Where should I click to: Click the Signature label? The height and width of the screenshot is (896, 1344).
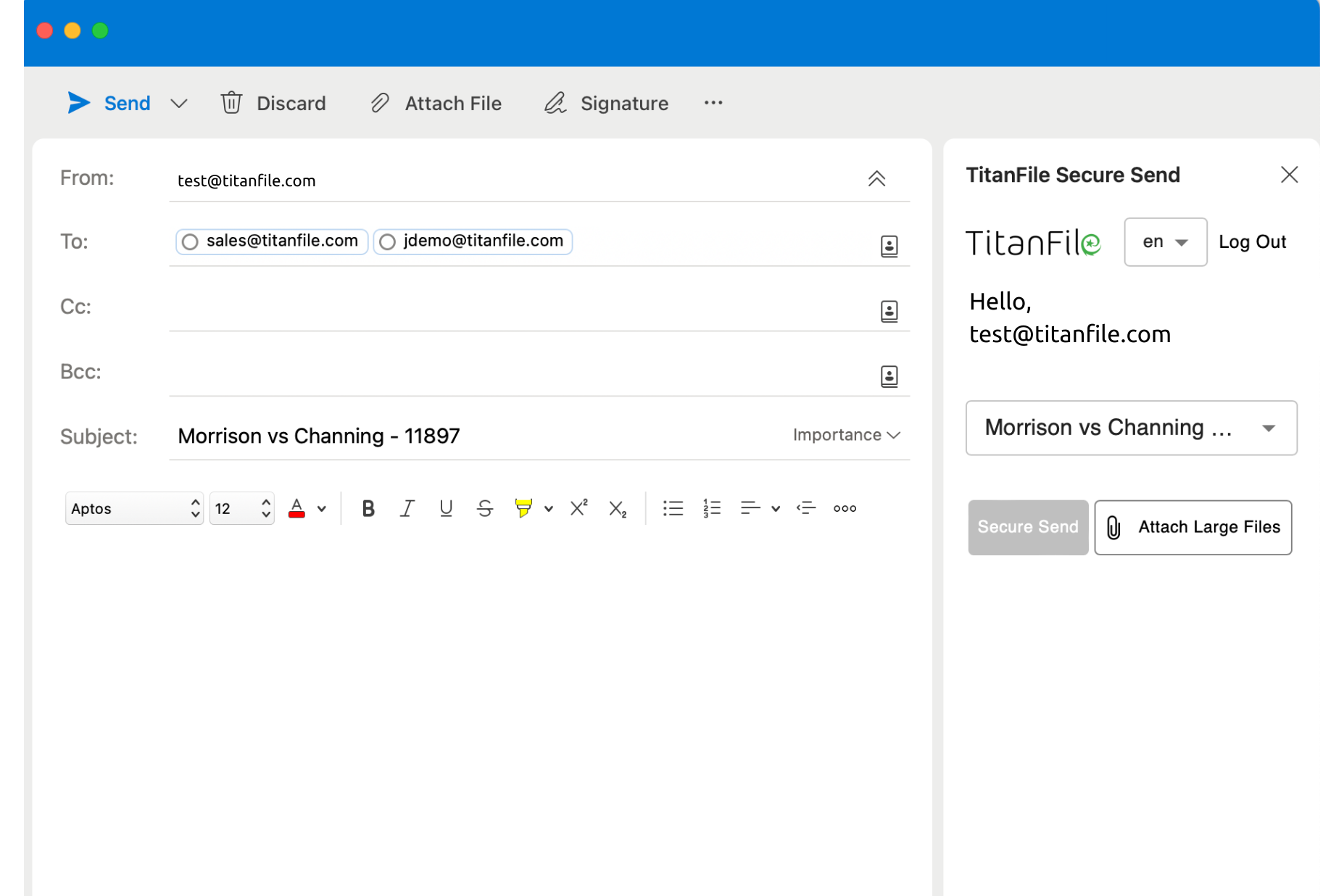coord(624,104)
